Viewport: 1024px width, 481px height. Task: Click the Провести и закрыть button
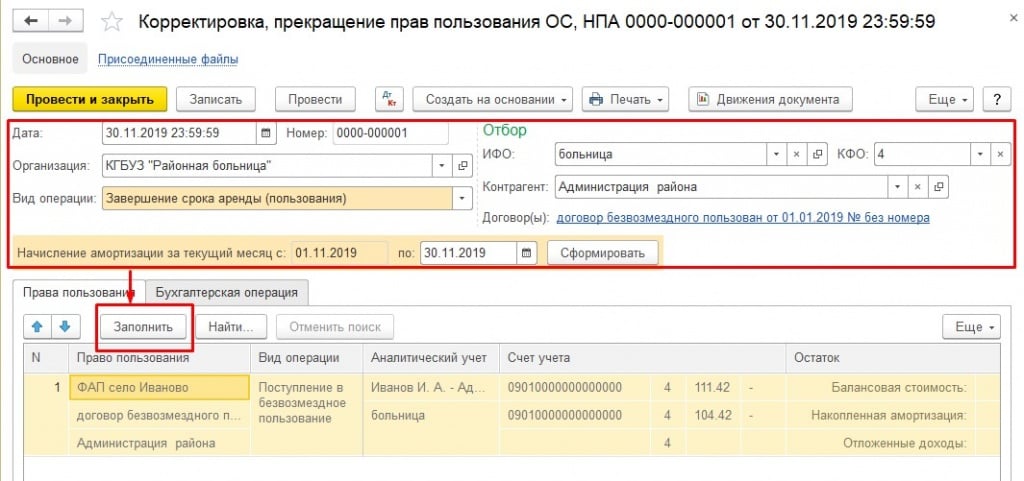(89, 99)
